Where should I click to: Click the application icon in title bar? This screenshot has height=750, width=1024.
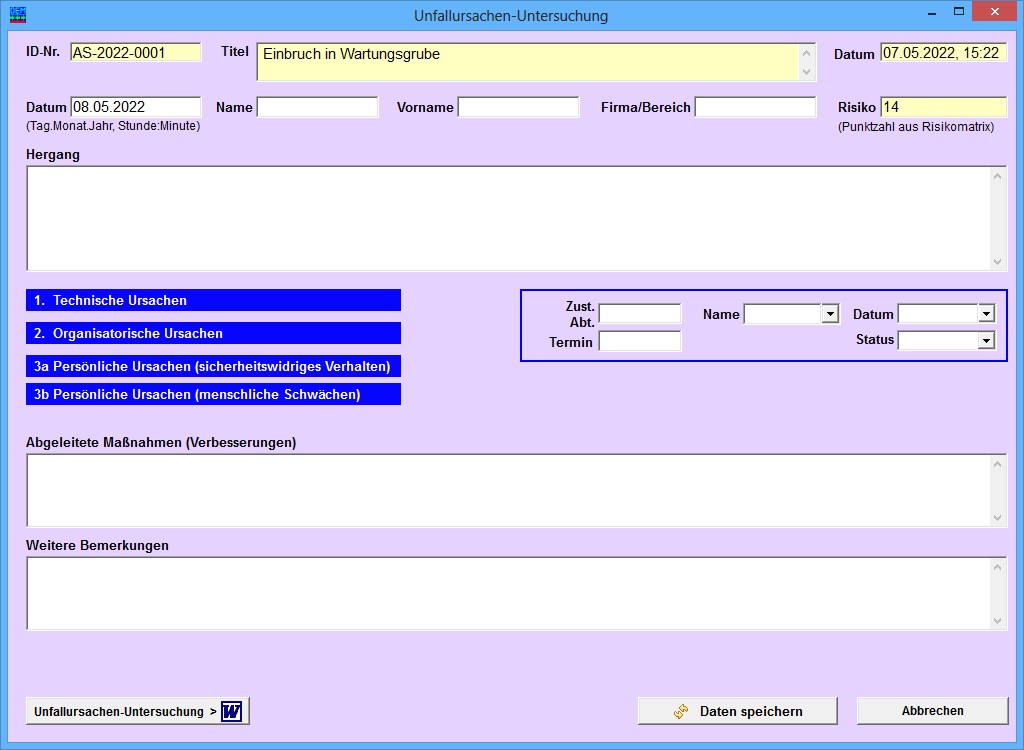pyautogui.click(x=18, y=14)
